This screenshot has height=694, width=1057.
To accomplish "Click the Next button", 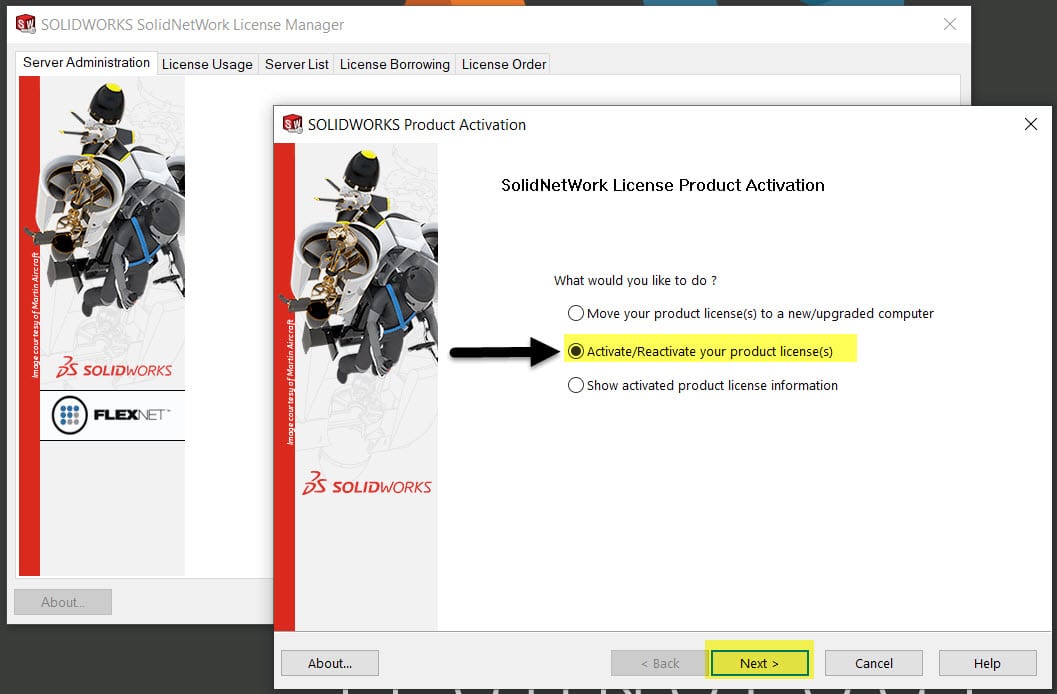I will click(759, 663).
